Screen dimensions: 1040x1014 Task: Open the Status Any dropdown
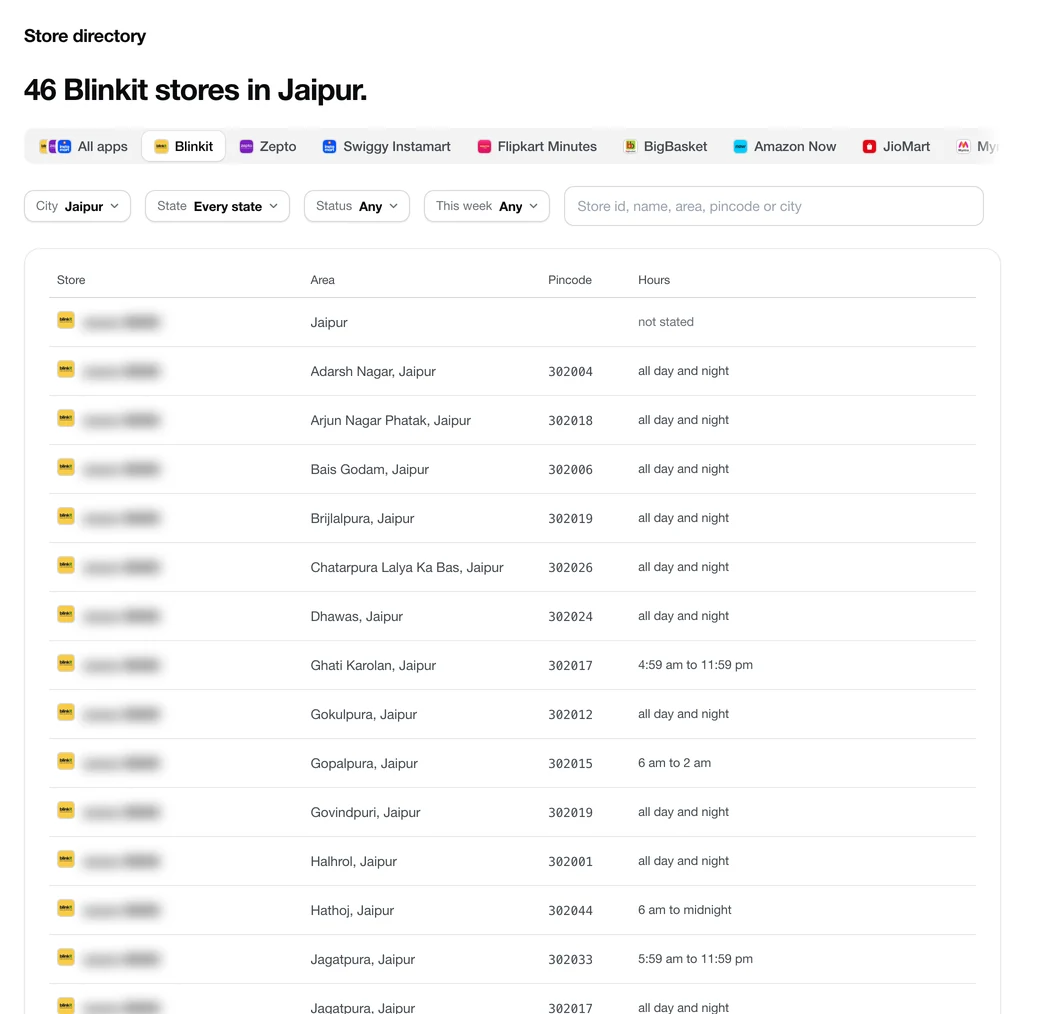coord(357,206)
